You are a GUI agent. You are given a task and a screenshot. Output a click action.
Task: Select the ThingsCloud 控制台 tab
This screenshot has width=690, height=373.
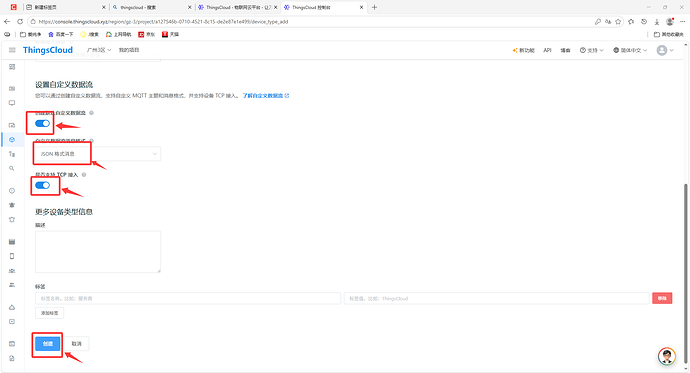(323, 7)
